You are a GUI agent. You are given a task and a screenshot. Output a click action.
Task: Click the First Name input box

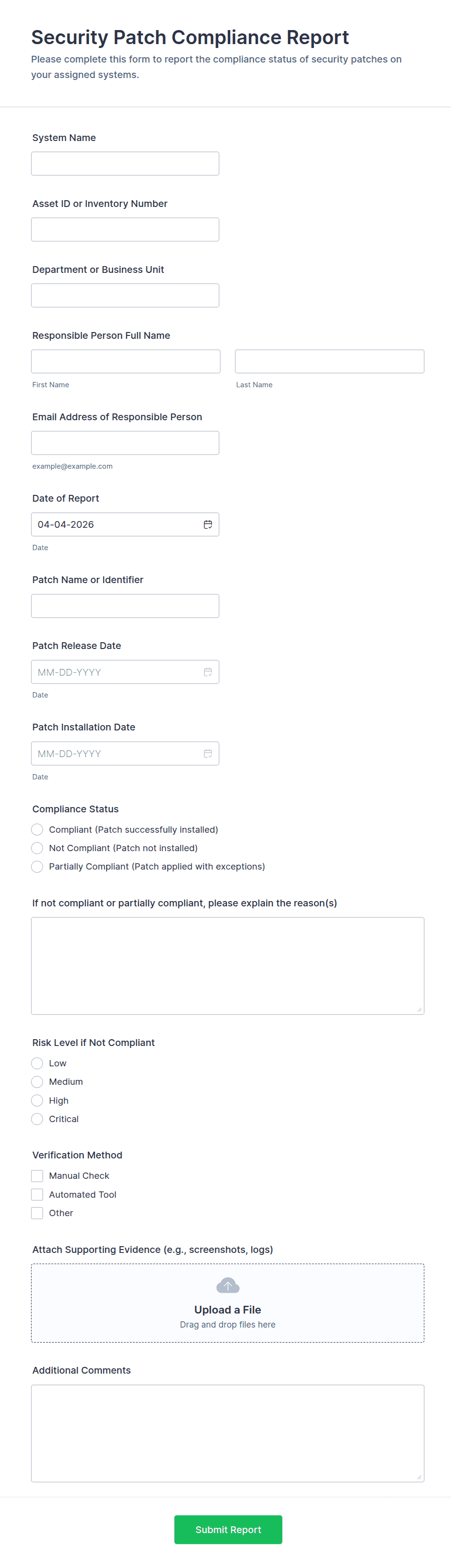pyautogui.click(x=126, y=362)
